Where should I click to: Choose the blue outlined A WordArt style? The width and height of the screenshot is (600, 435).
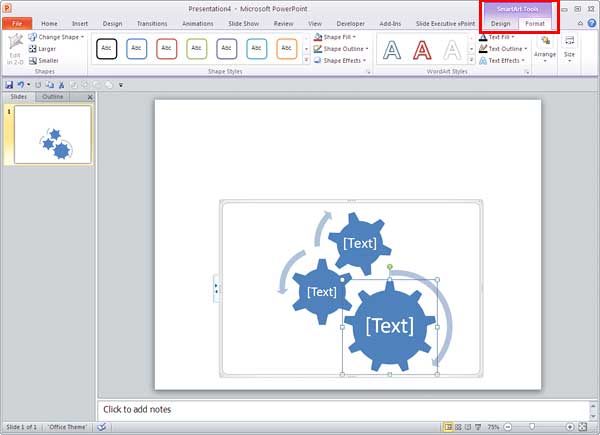[392, 50]
